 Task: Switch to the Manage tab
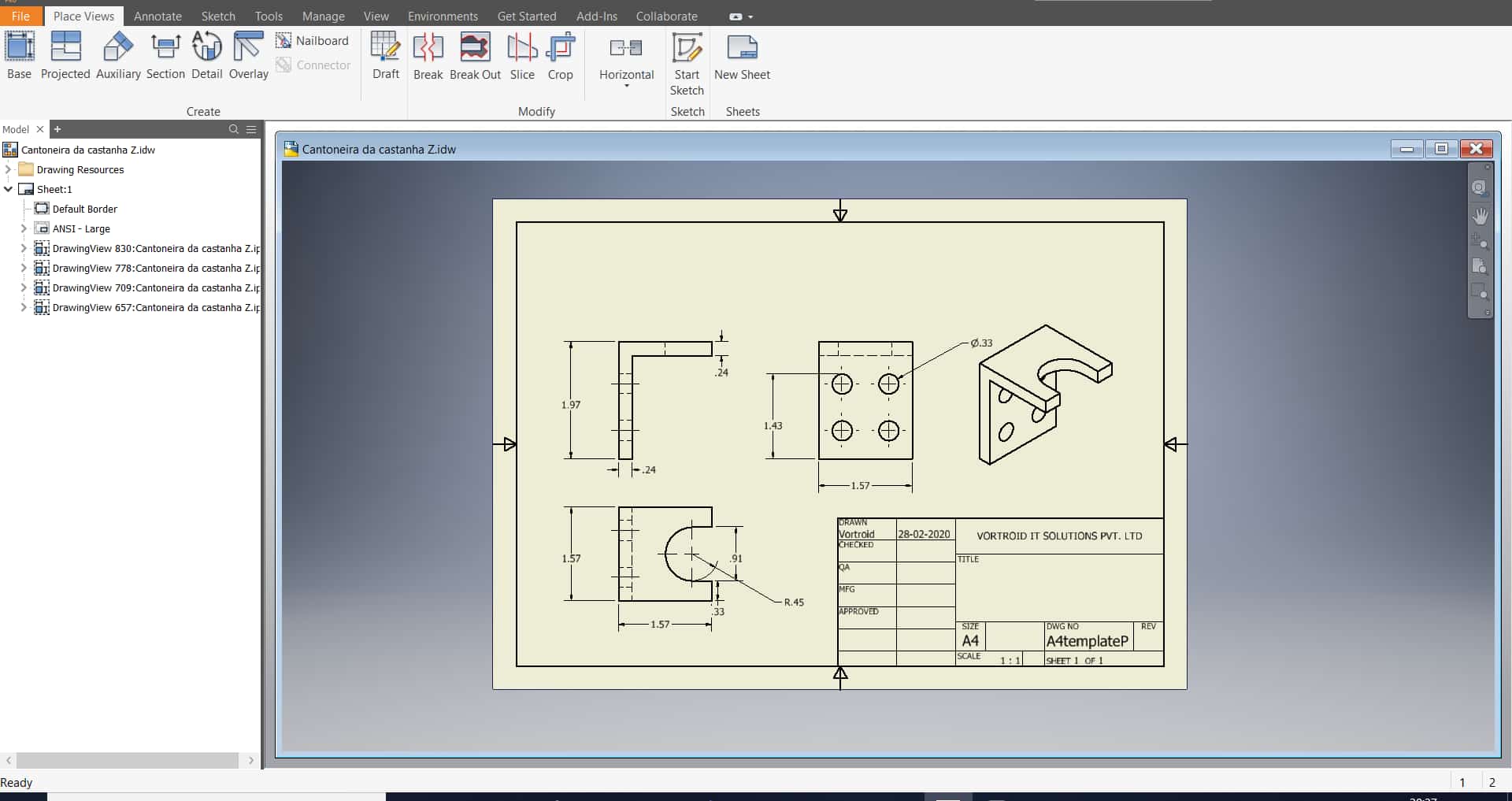[323, 16]
